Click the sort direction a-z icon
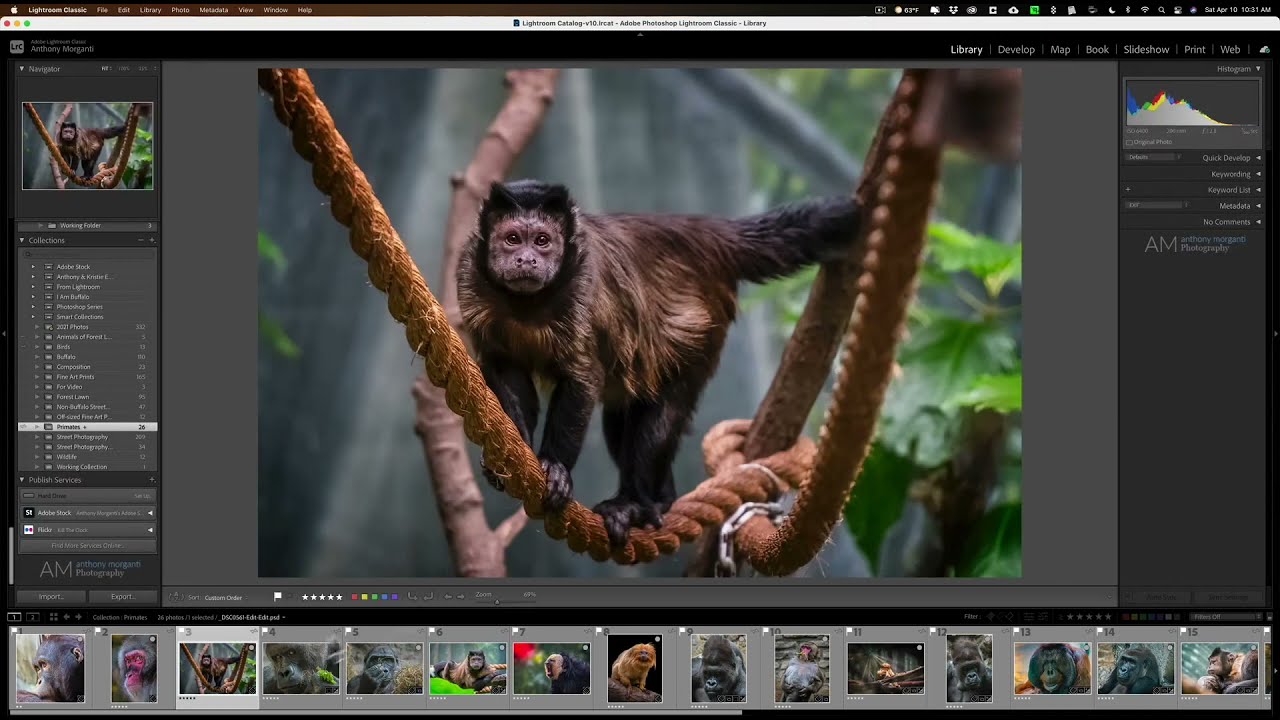The image size is (1280, 720). pyautogui.click(x=175, y=597)
